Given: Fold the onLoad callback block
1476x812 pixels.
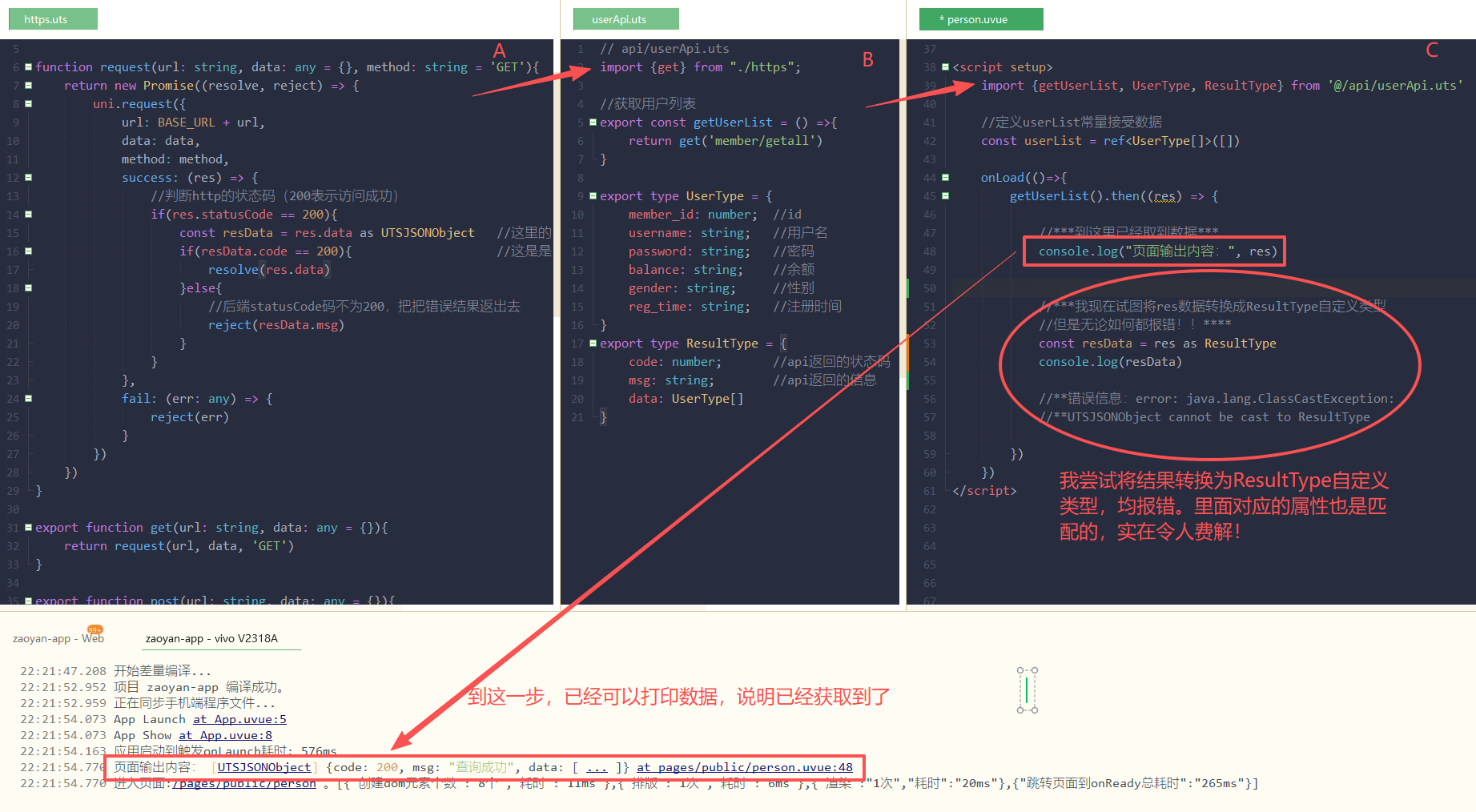Looking at the screenshot, I should point(945,178).
